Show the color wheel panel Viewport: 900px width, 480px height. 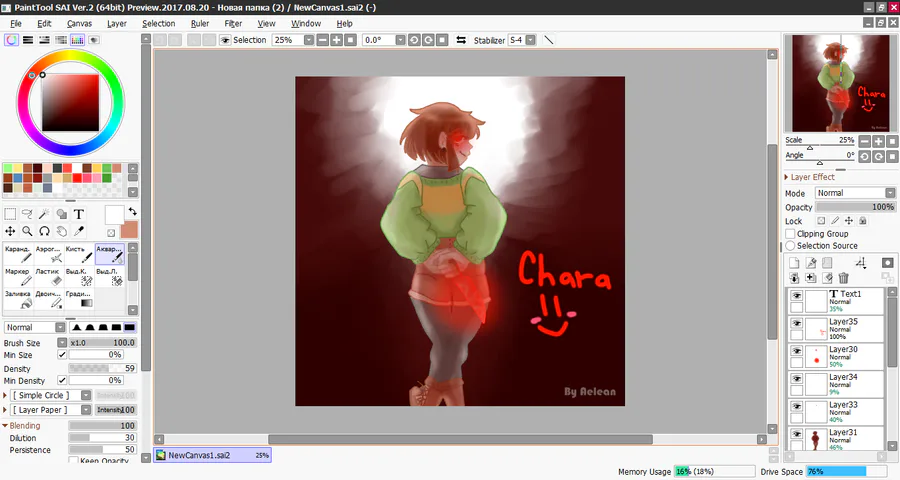[11, 40]
